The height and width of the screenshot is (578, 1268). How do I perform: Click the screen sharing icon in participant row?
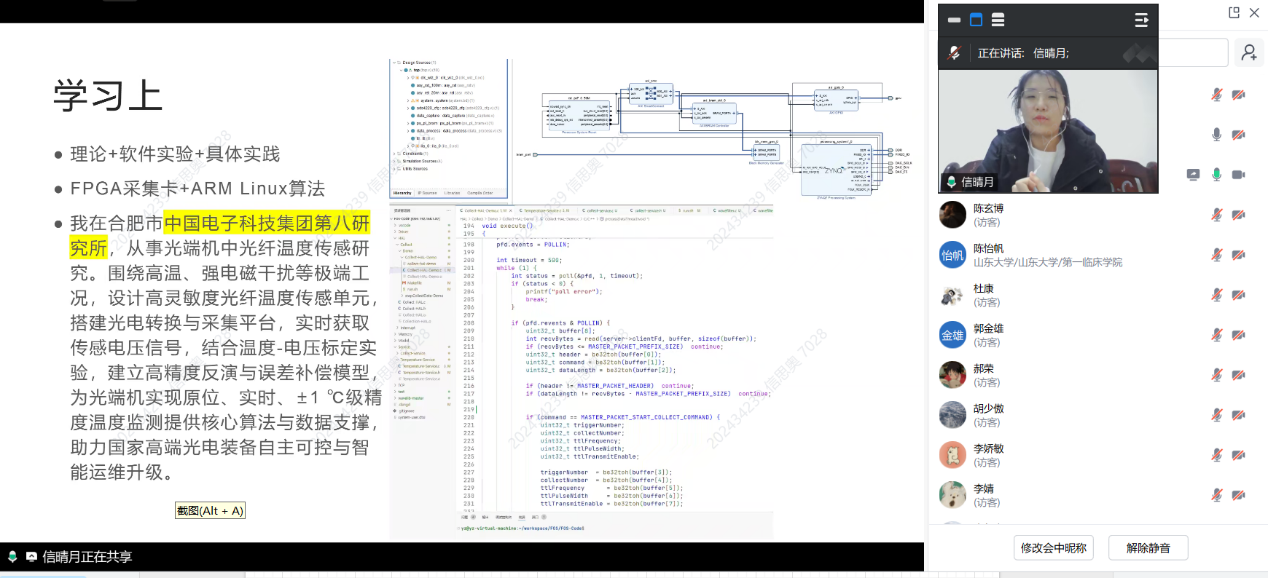(1193, 174)
